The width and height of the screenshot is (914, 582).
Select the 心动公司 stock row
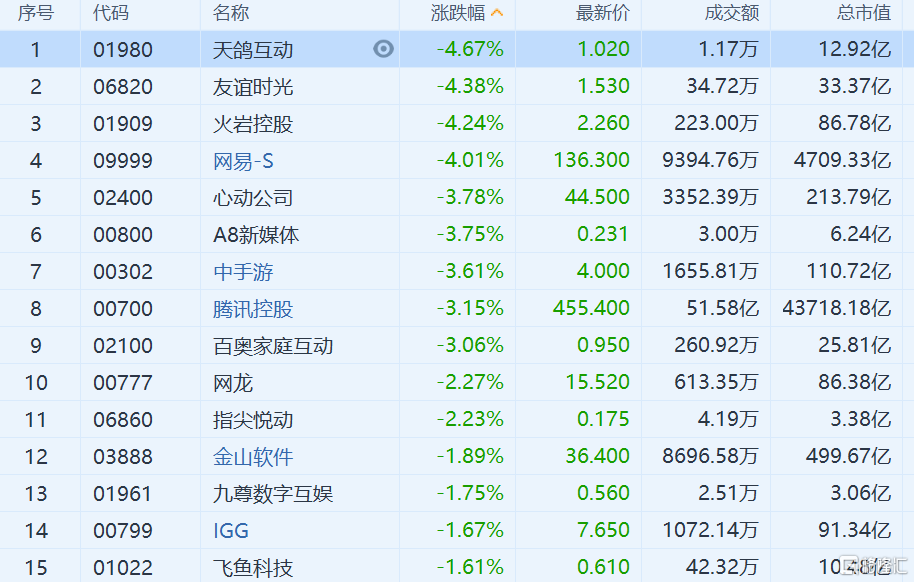253,198
